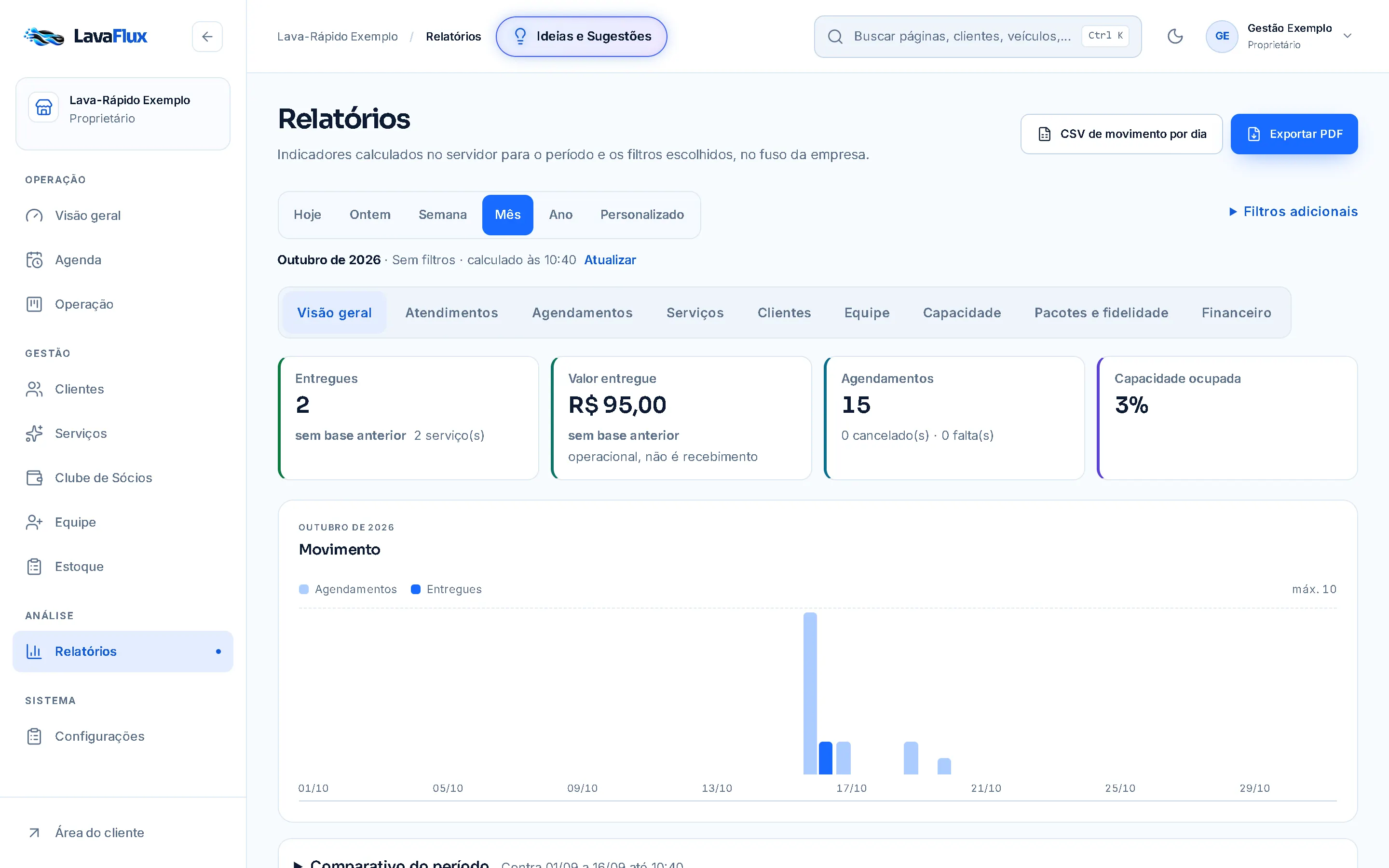Click Lava-Rápido Exemplo breadcrumb
Viewport: 1389px width, 868px height.
[x=338, y=37]
